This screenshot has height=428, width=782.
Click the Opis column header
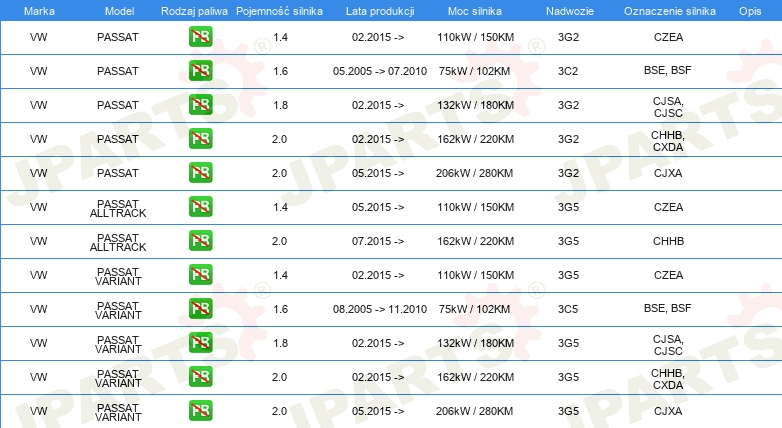tap(750, 11)
